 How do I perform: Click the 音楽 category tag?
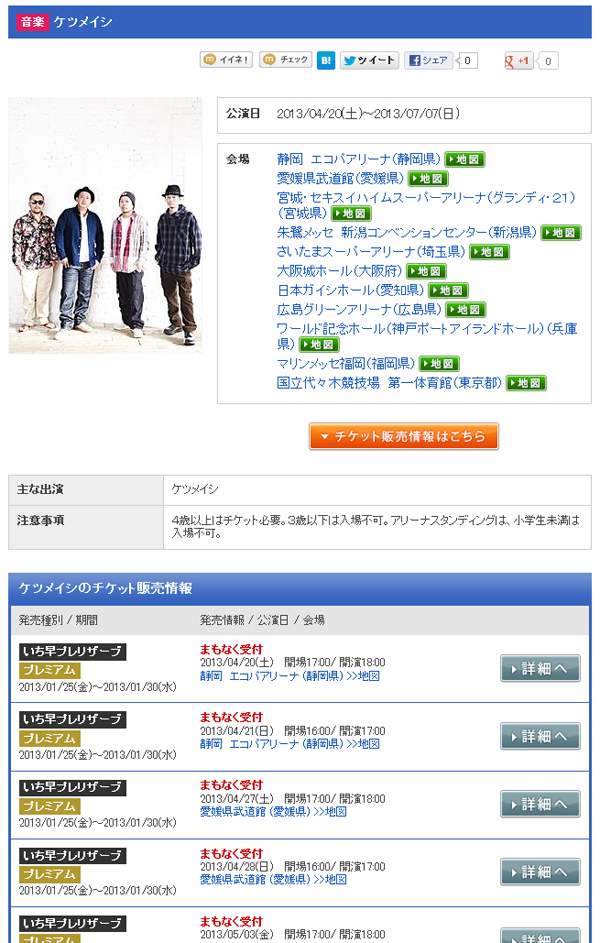coord(32,22)
